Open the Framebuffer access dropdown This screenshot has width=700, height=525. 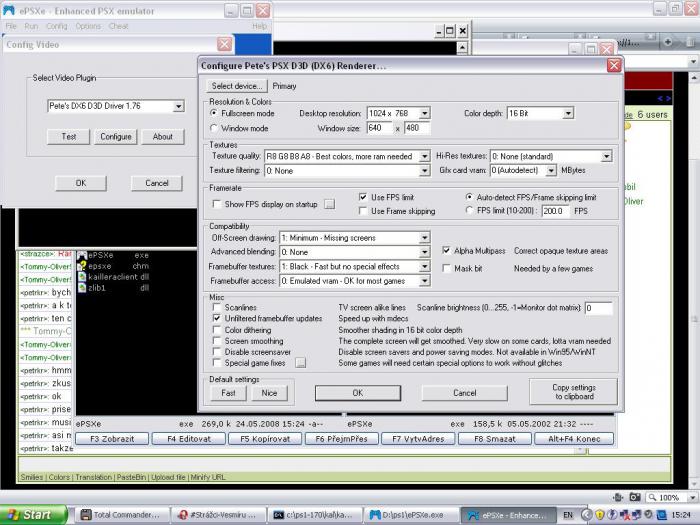(425, 281)
